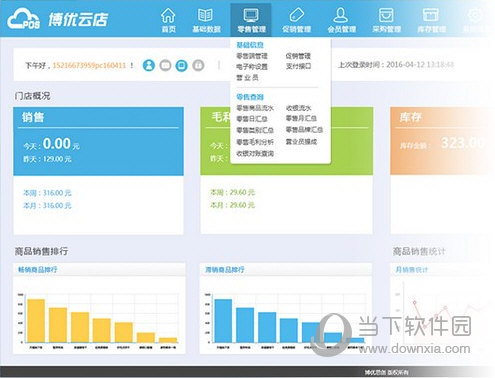The height and width of the screenshot is (378, 495).
Task: Choose 促销管理 inside the 基础信息 dropdown section
Action: tap(298, 56)
